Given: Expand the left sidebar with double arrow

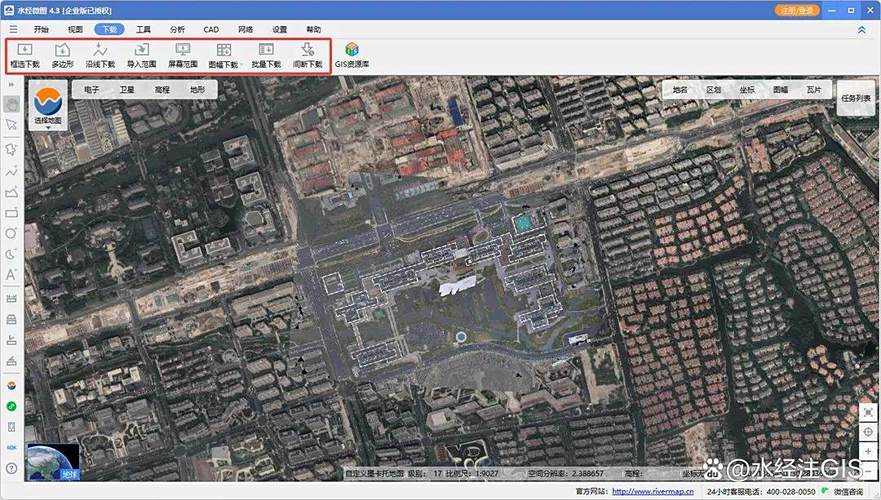Looking at the screenshot, I should (11, 84).
